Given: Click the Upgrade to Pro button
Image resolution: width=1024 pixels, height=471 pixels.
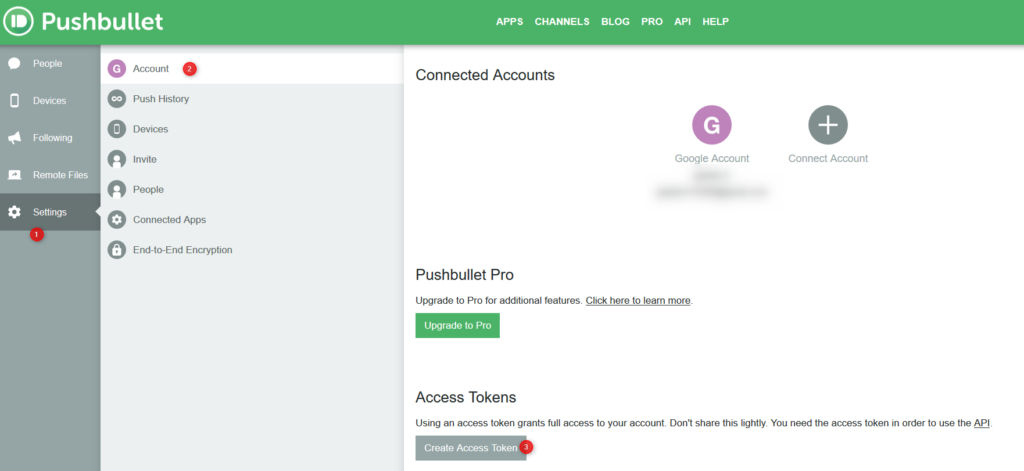Looking at the screenshot, I should click(x=458, y=325).
